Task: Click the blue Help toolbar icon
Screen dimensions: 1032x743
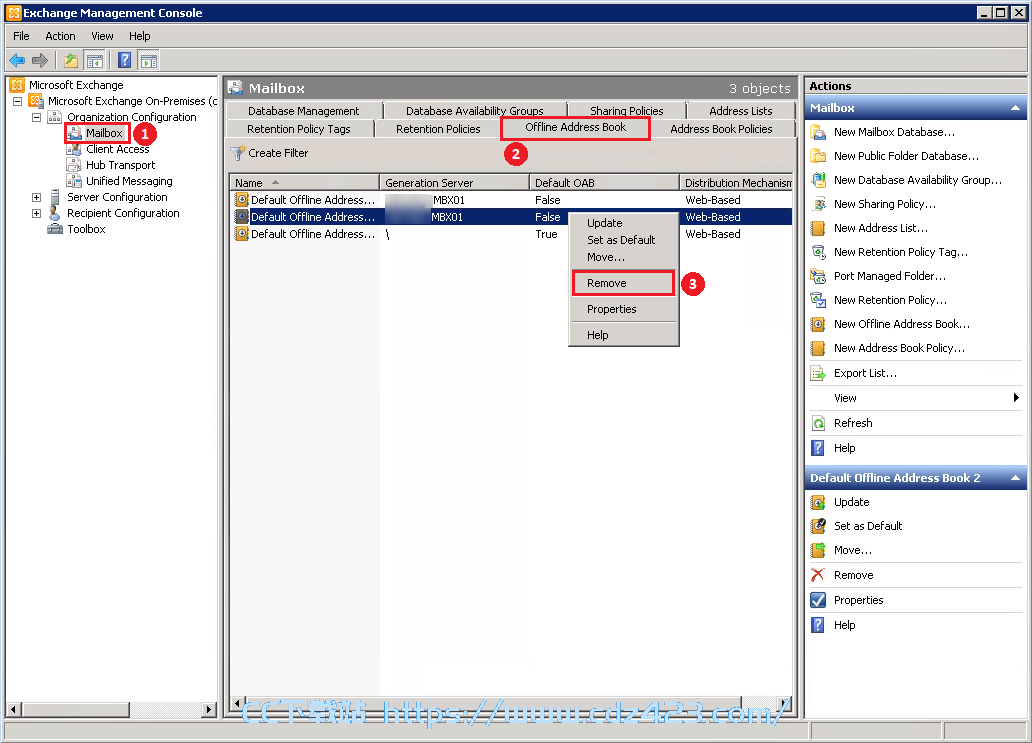Action: 124,61
